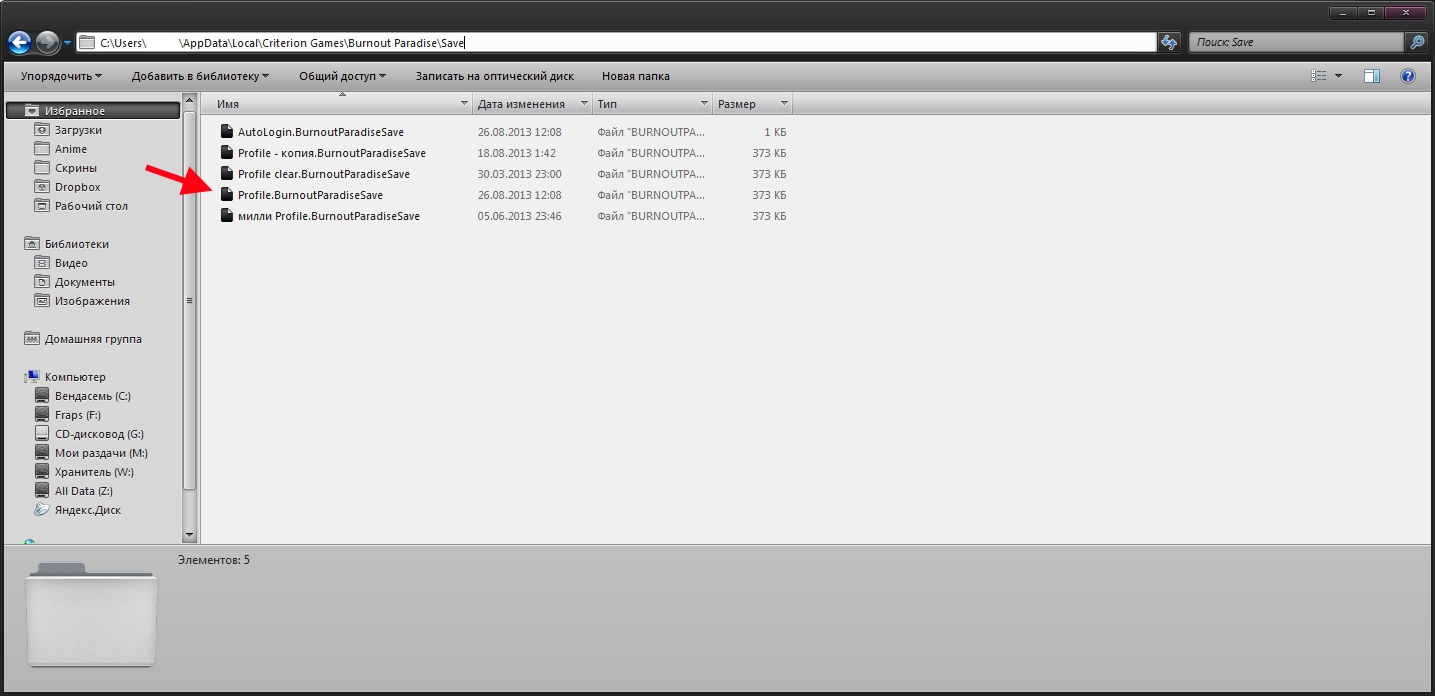Sort by Дата изменения column header

coord(521,104)
